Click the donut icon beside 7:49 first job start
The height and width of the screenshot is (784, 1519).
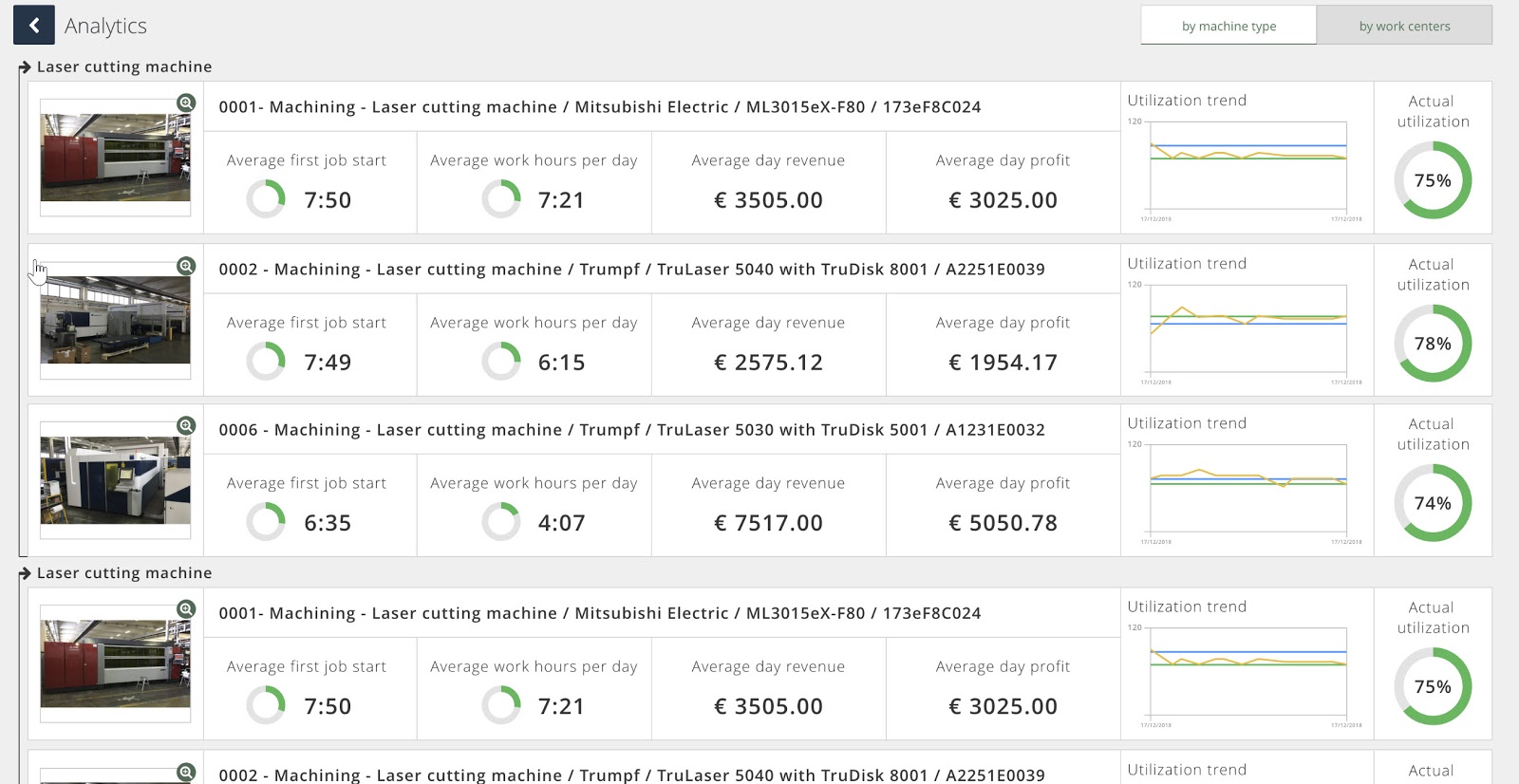[266, 362]
